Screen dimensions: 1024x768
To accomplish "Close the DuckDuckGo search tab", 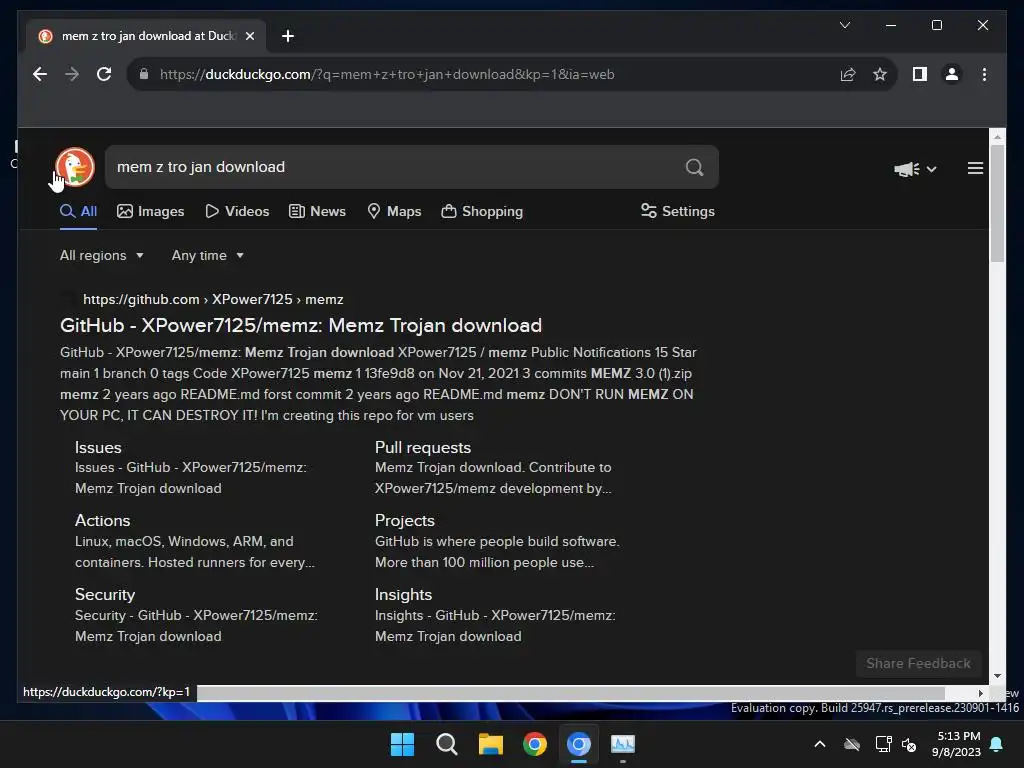I will (249, 36).
